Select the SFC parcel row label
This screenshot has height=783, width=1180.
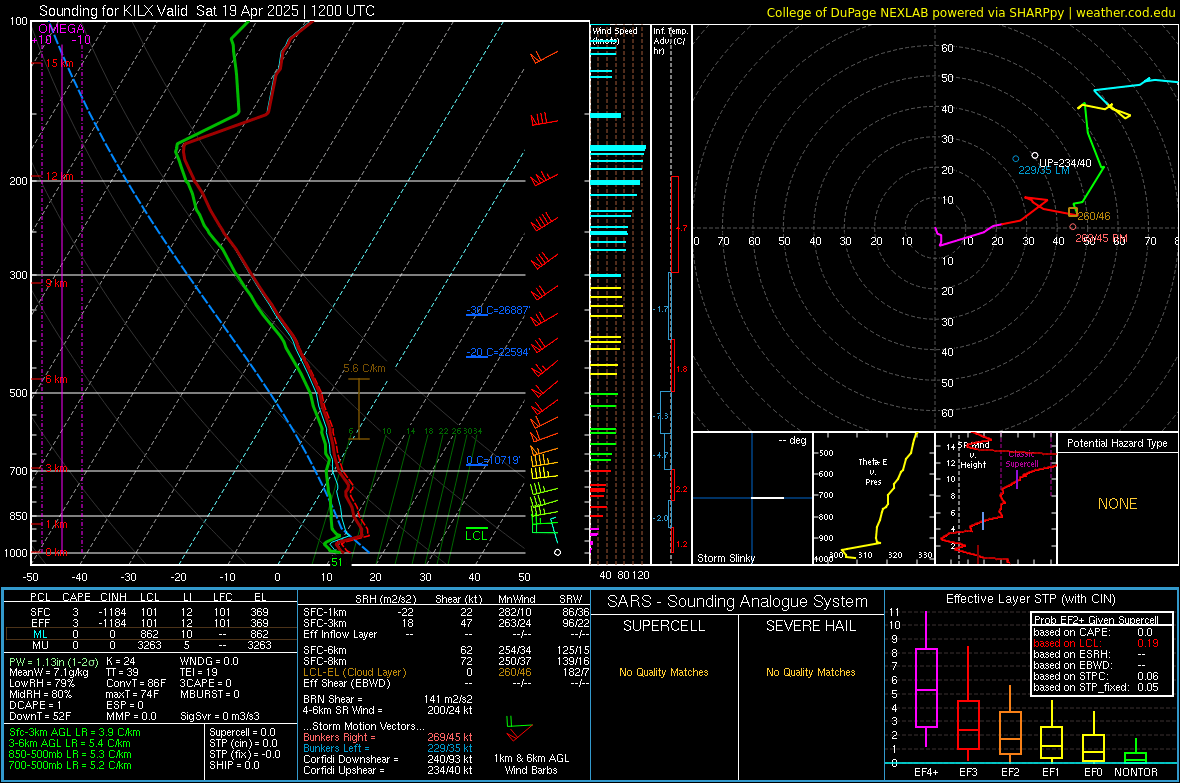(40, 612)
